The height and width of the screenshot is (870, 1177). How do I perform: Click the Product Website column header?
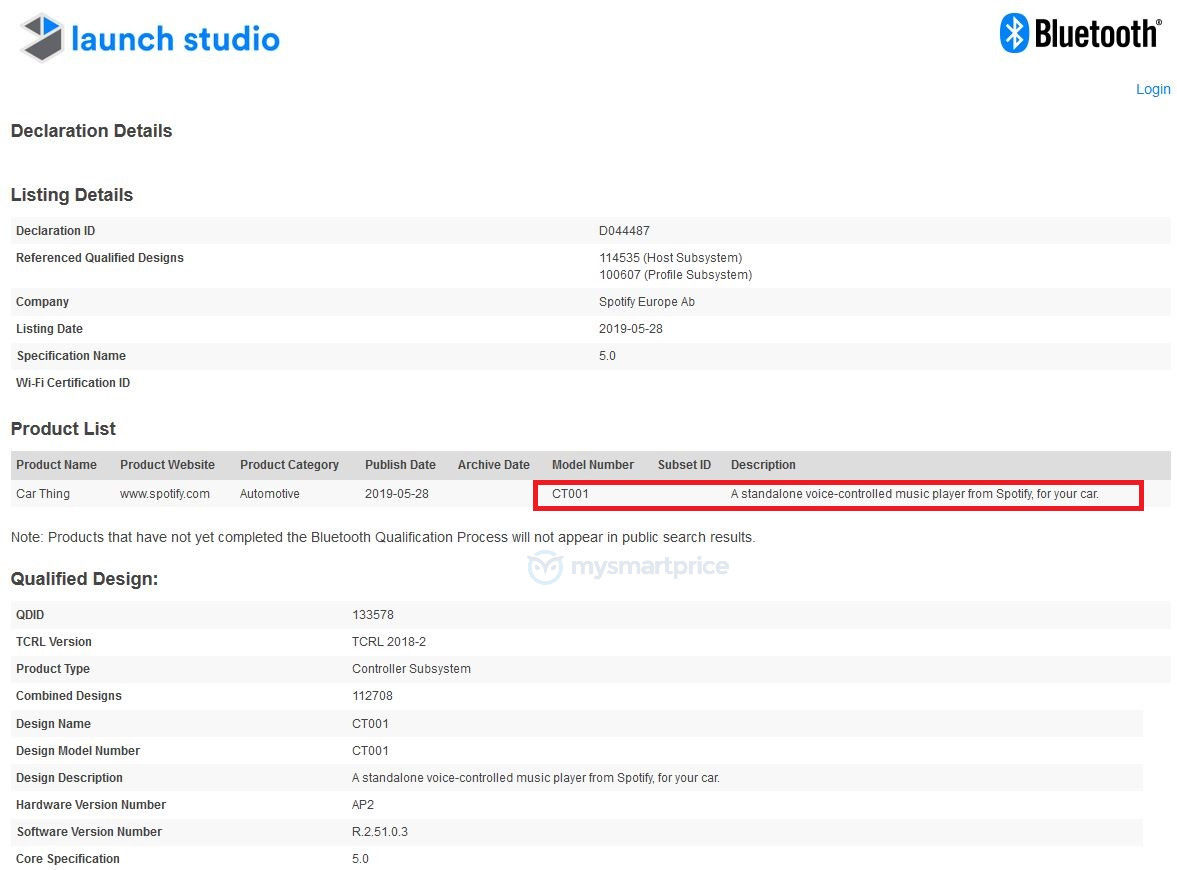pos(167,465)
